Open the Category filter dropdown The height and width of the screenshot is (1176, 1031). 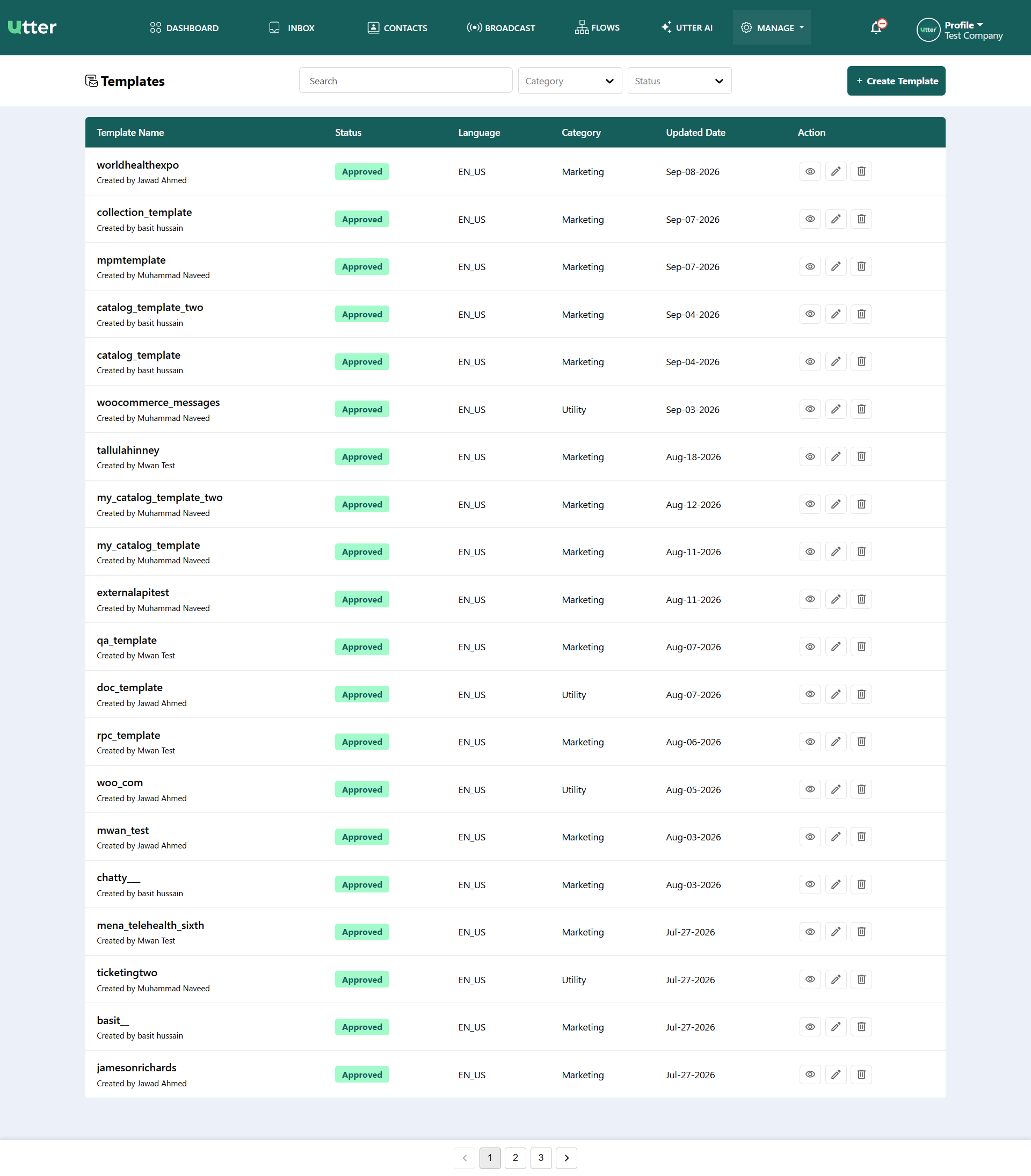click(x=570, y=81)
